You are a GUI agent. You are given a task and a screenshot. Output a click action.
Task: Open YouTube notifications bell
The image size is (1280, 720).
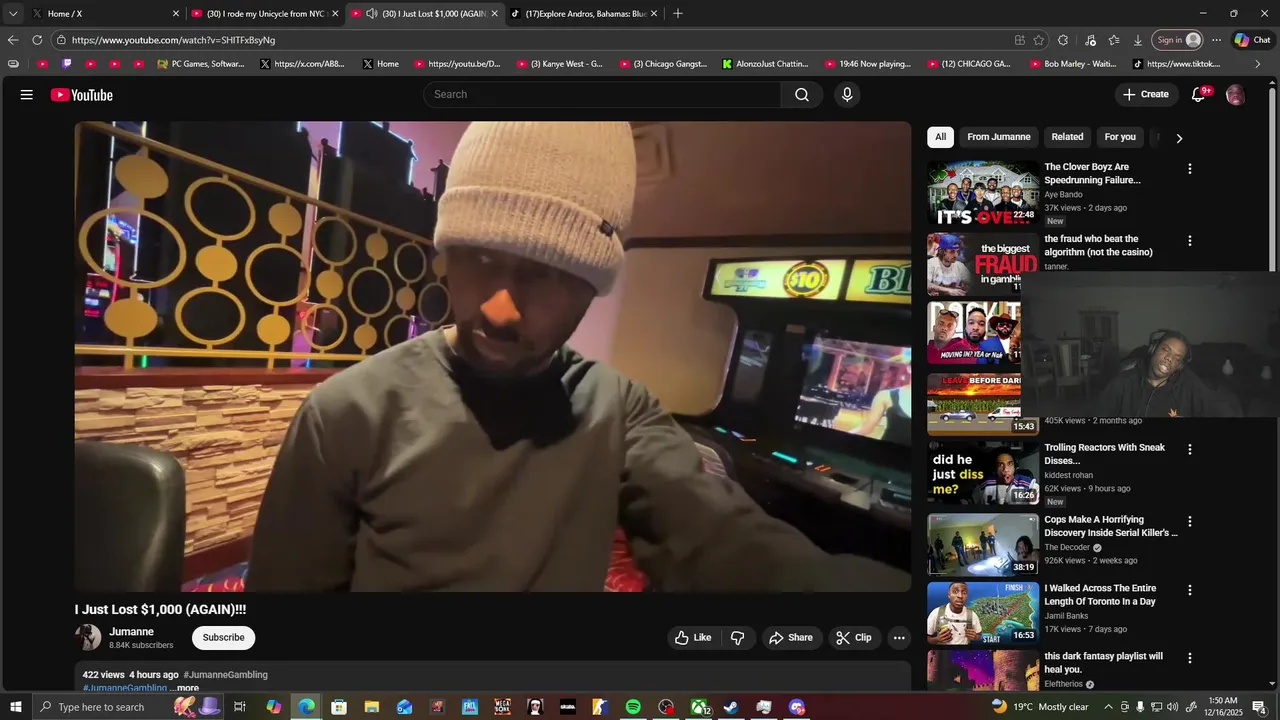tap(1198, 95)
